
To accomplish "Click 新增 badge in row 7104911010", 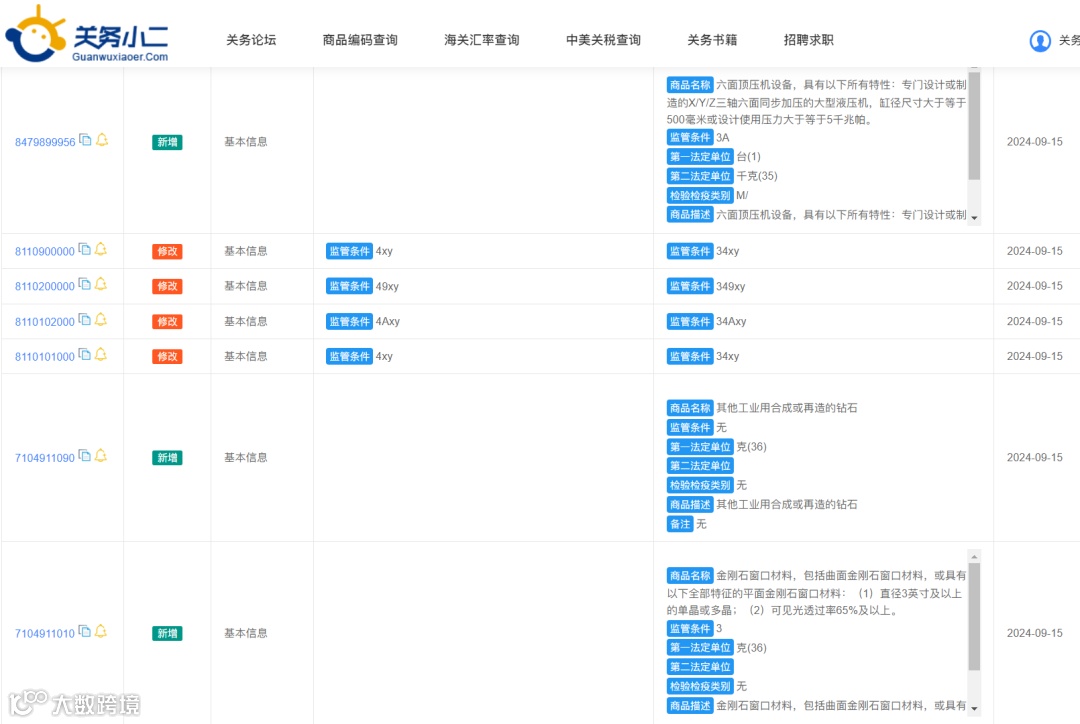I will point(167,634).
